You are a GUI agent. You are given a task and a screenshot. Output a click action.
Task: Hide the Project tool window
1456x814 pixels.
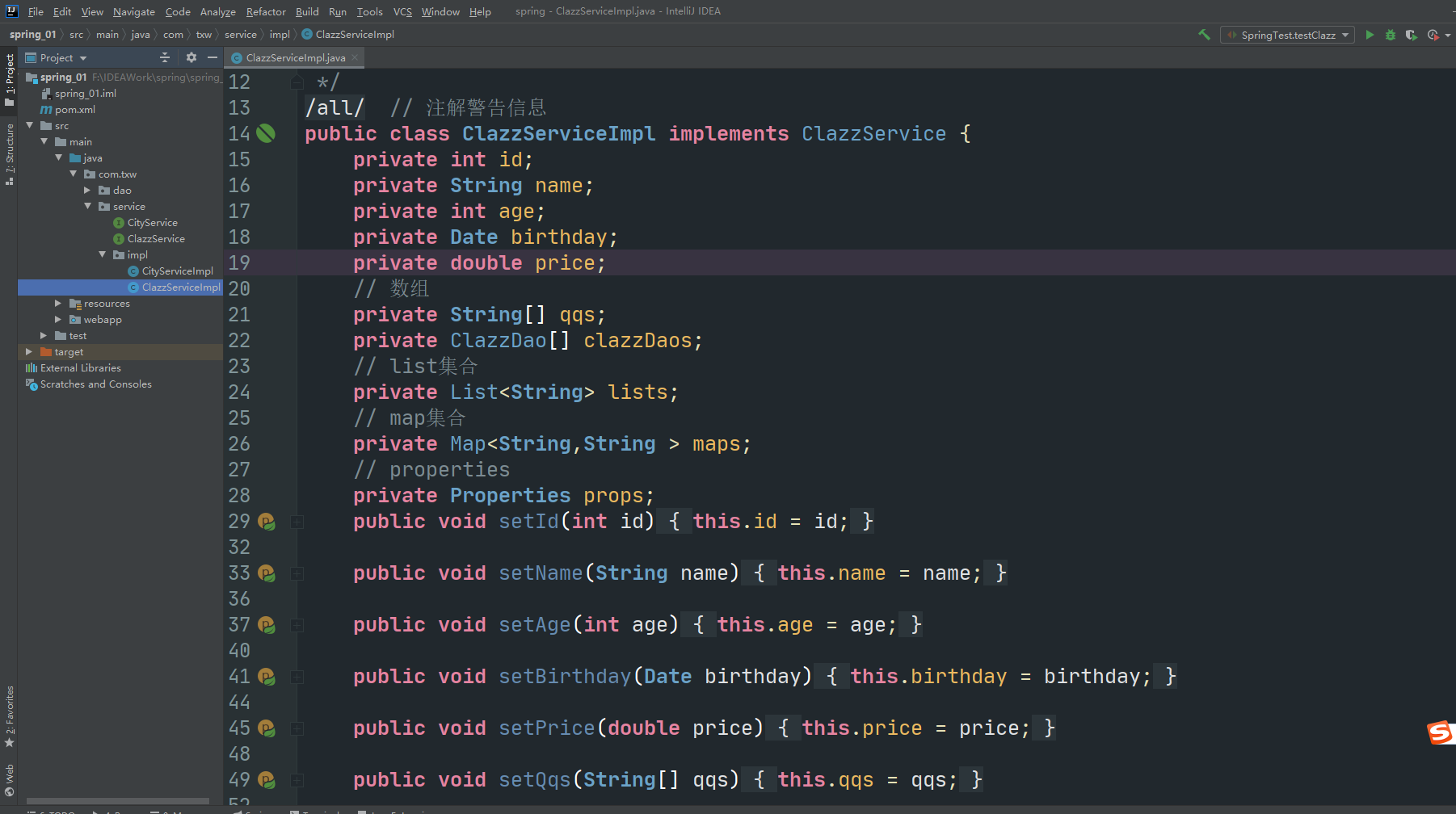[x=213, y=57]
